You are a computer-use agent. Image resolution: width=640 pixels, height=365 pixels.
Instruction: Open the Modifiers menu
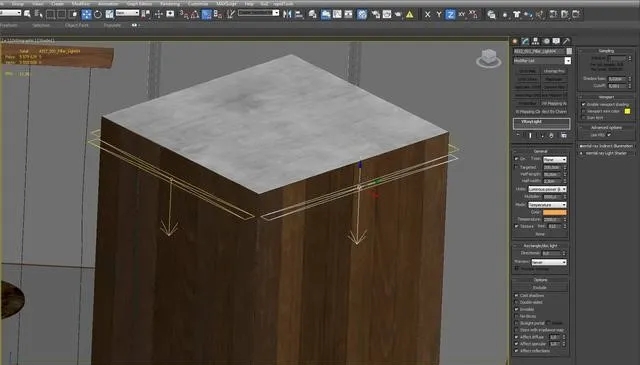click(x=81, y=4)
